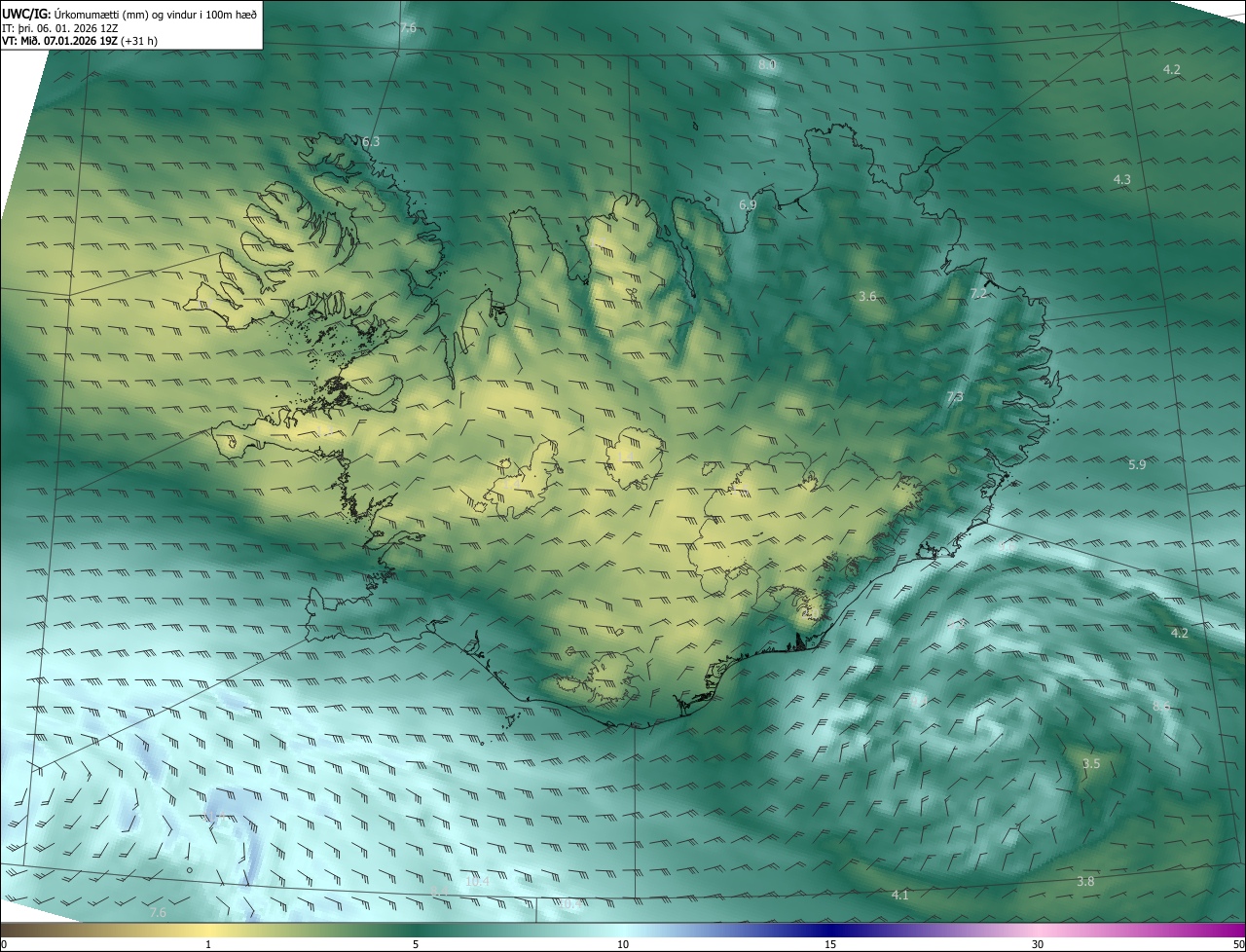Click the valid time line "VT: Mið. 07.01.2026 19Z (+31 h)"
The height and width of the screenshot is (952, 1246).
80,41
